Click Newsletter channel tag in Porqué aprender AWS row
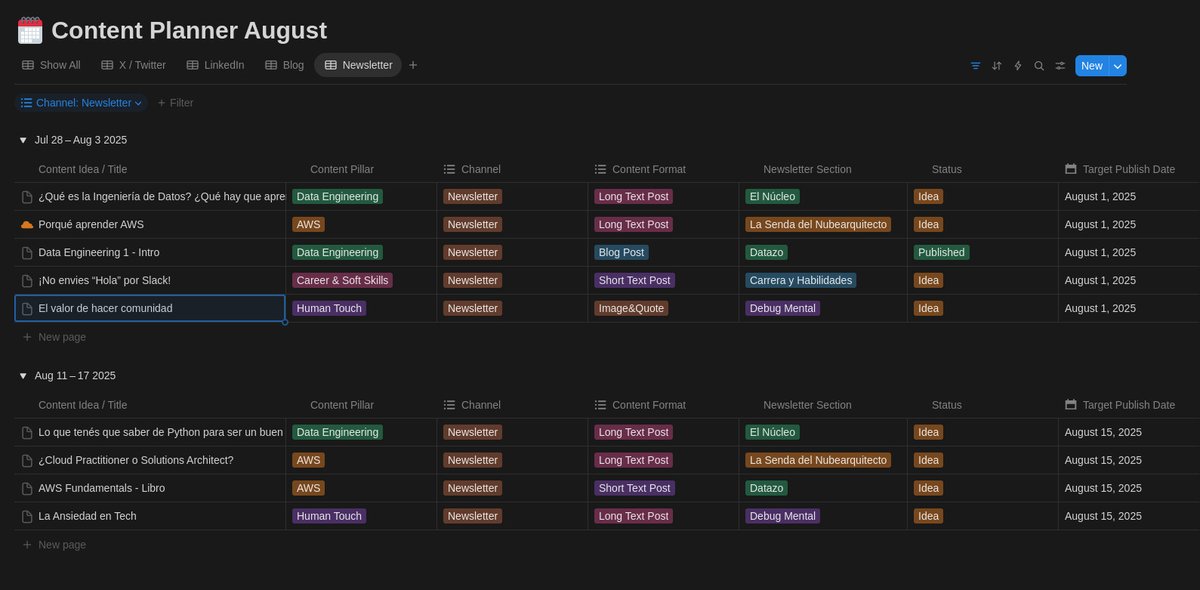Image resolution: width=1200 pixels, height=590 pixels. [473, 225]
